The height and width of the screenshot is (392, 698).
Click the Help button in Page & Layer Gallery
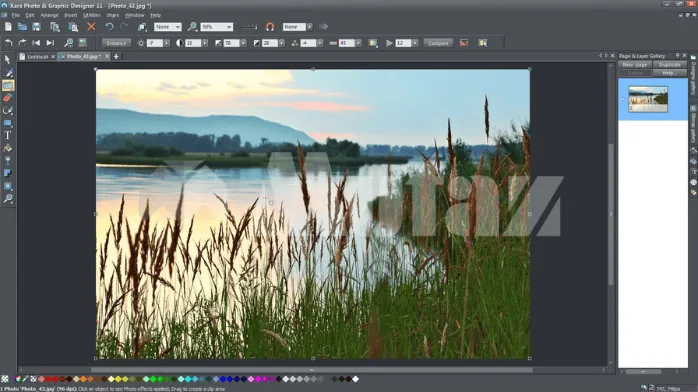pyautogui.click(x=669, y=73)
